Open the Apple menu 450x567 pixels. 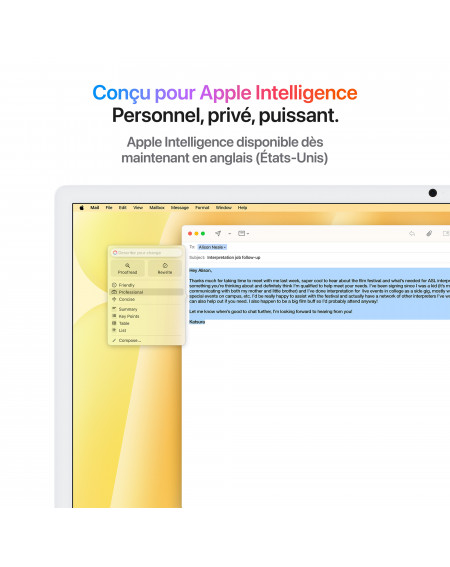tap(82, 208)
